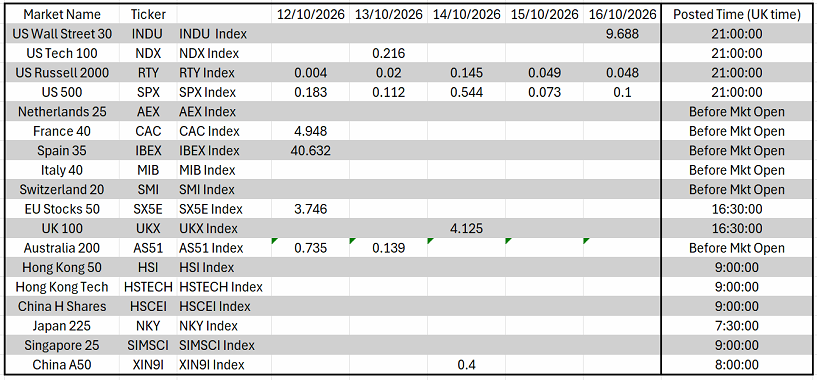Image resolution: width=817 pixels, height=380 pixels.
Task: Select the US Wall Street 30 cell
Action: pyautogui.click(x=62, y=34)
